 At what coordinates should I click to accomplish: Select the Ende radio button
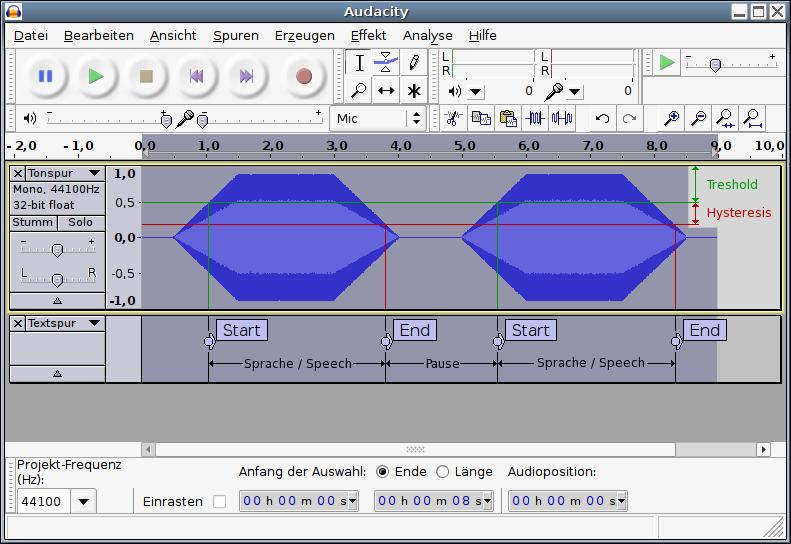click(383, 471)
